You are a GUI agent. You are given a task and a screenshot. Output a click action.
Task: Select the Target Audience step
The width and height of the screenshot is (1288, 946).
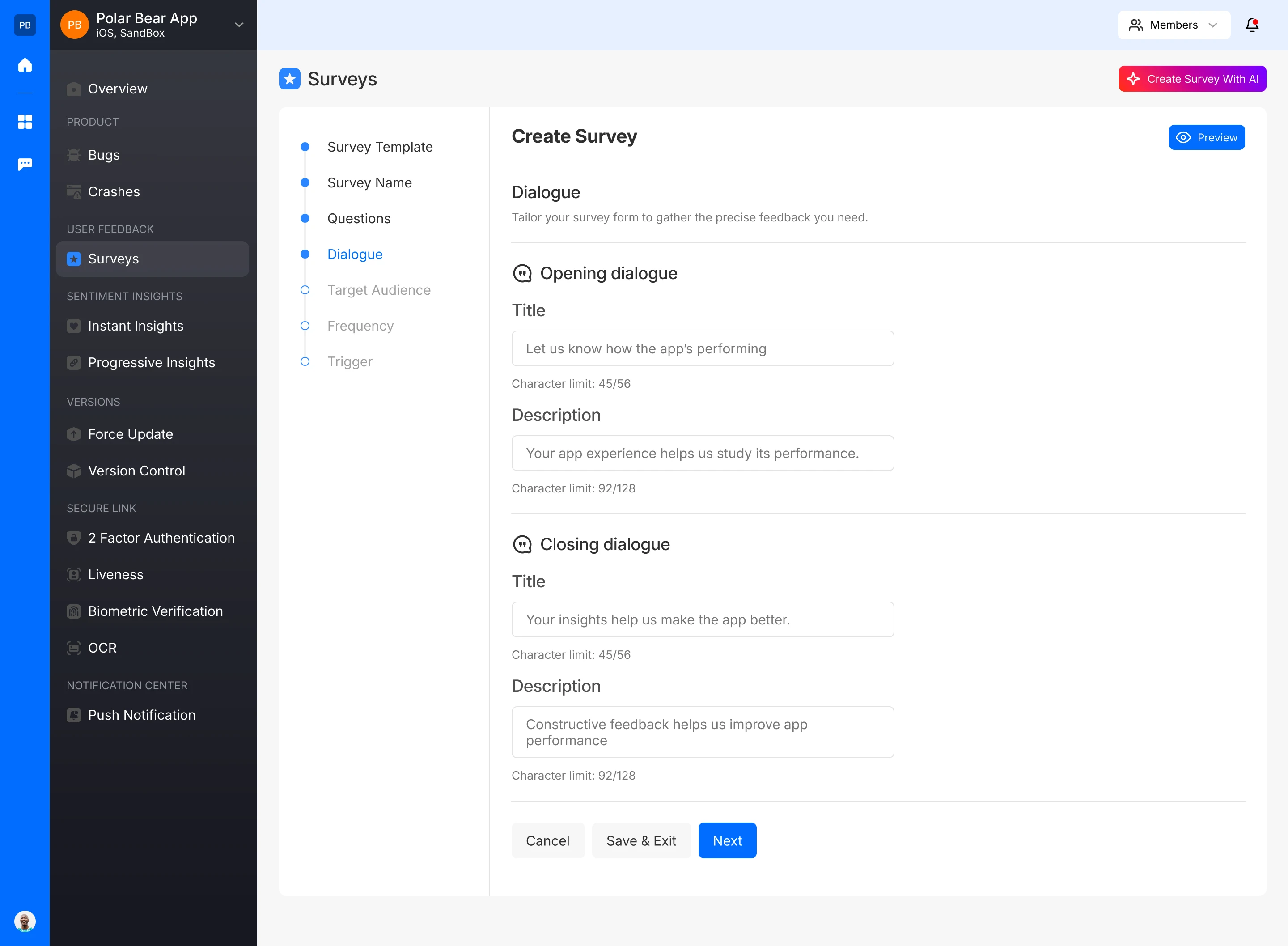coord(378,290)
